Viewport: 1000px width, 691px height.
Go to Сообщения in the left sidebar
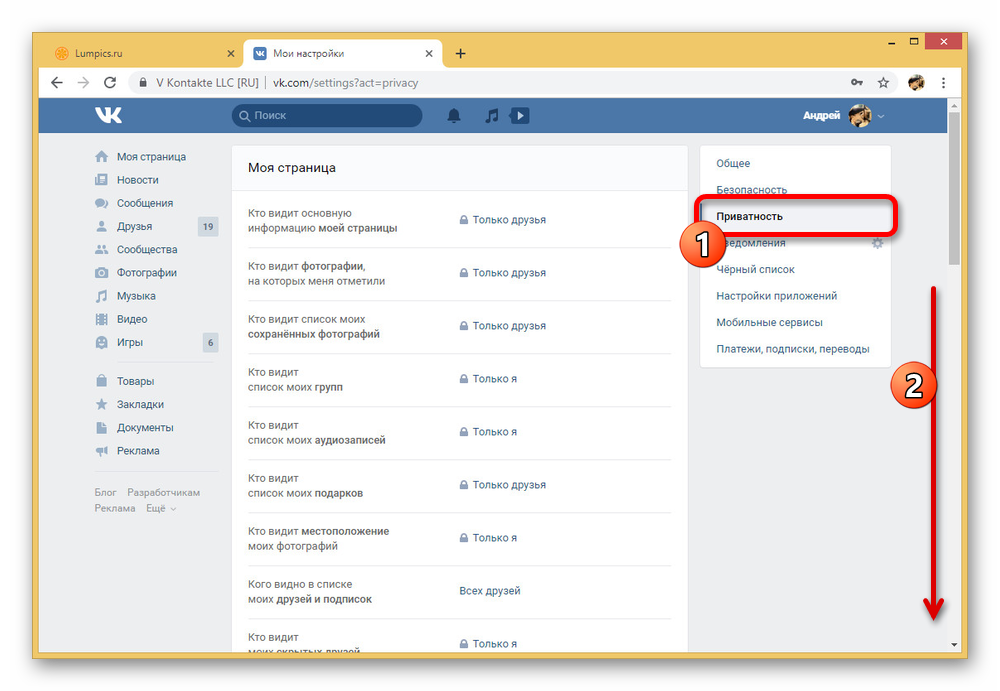pos(144,203)
